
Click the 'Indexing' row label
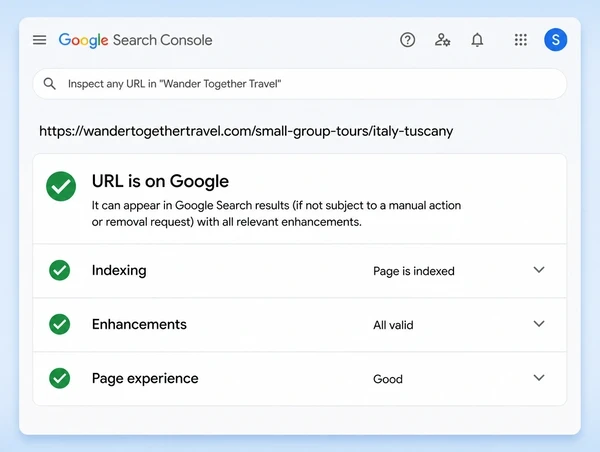(x=119, y=271)
